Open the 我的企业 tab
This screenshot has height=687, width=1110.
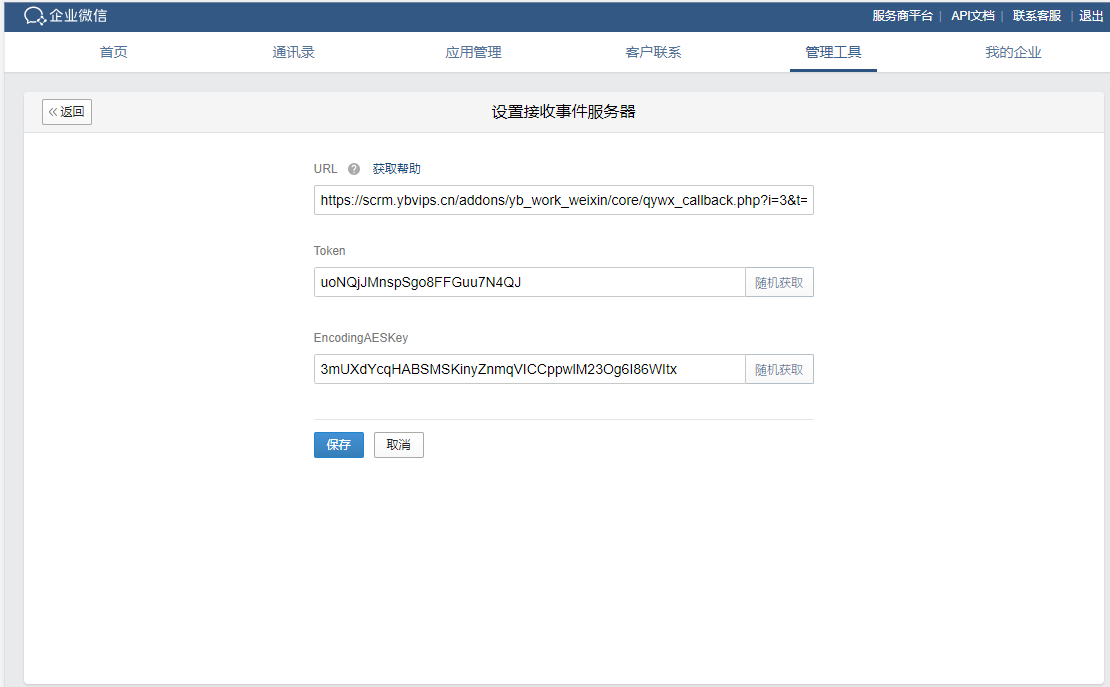coord(1013,52)
